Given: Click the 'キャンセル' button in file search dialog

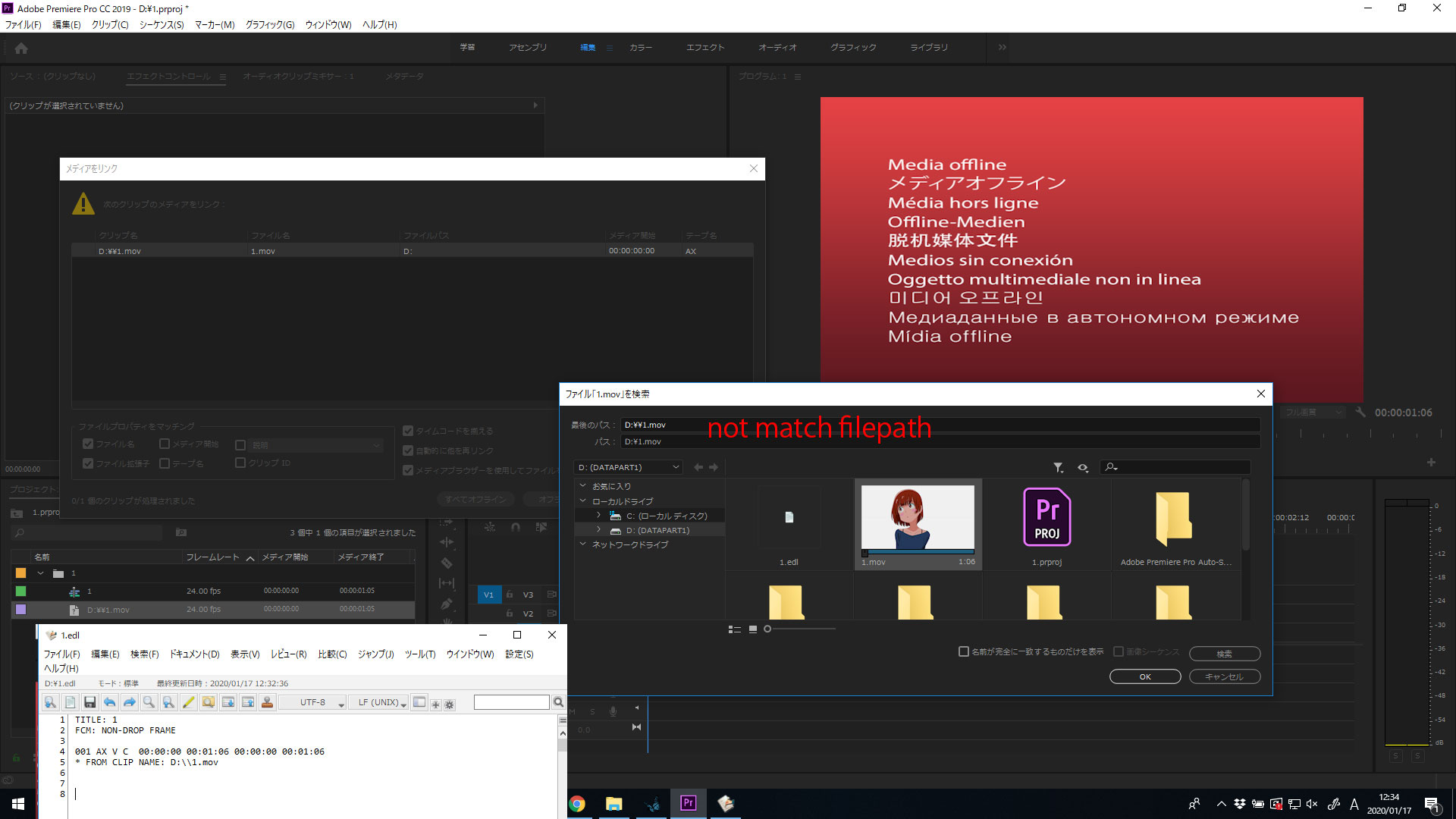Looking at the screenshot, I should point(1225,676).
